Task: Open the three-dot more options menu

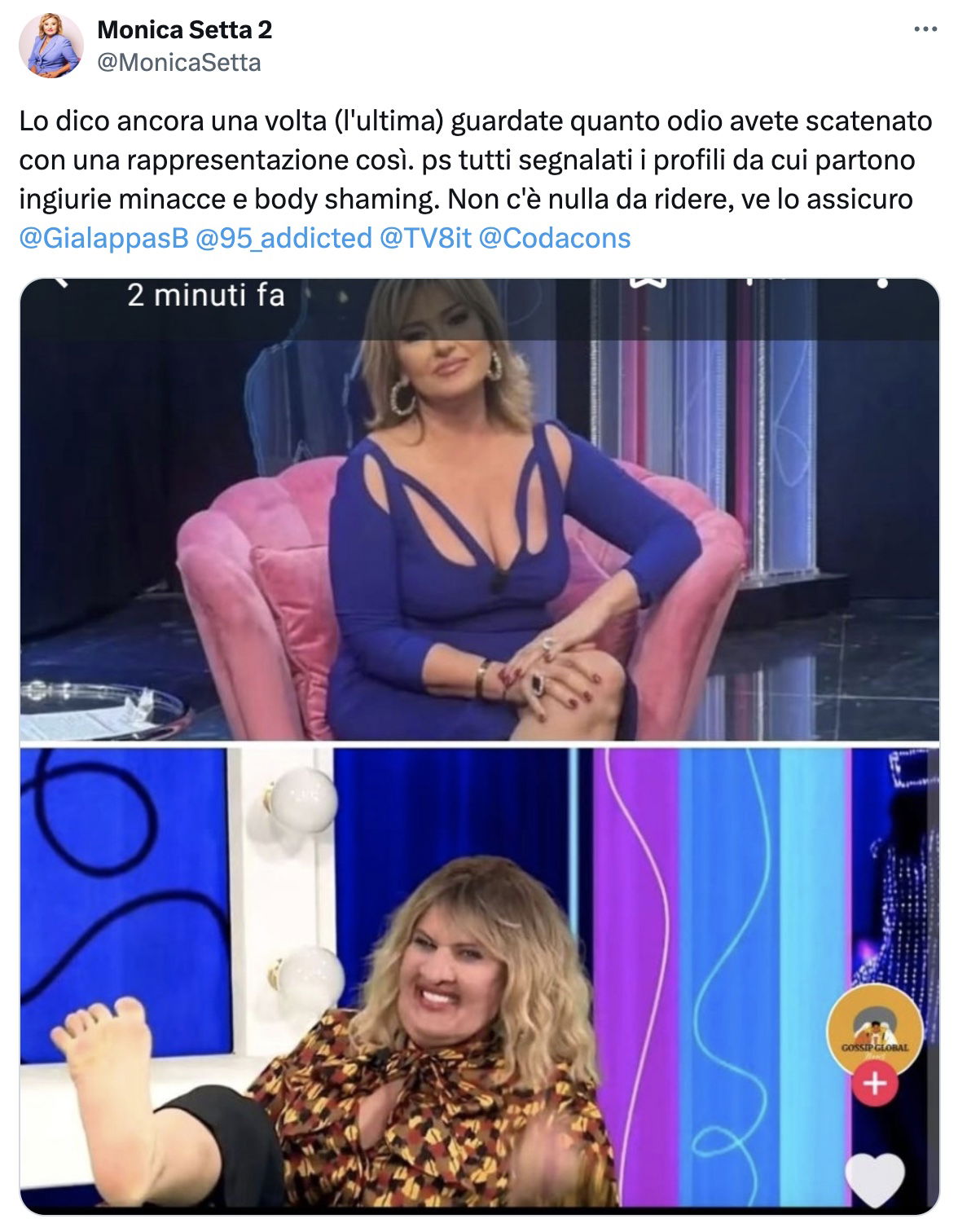Action: click(x=925, y=30)
